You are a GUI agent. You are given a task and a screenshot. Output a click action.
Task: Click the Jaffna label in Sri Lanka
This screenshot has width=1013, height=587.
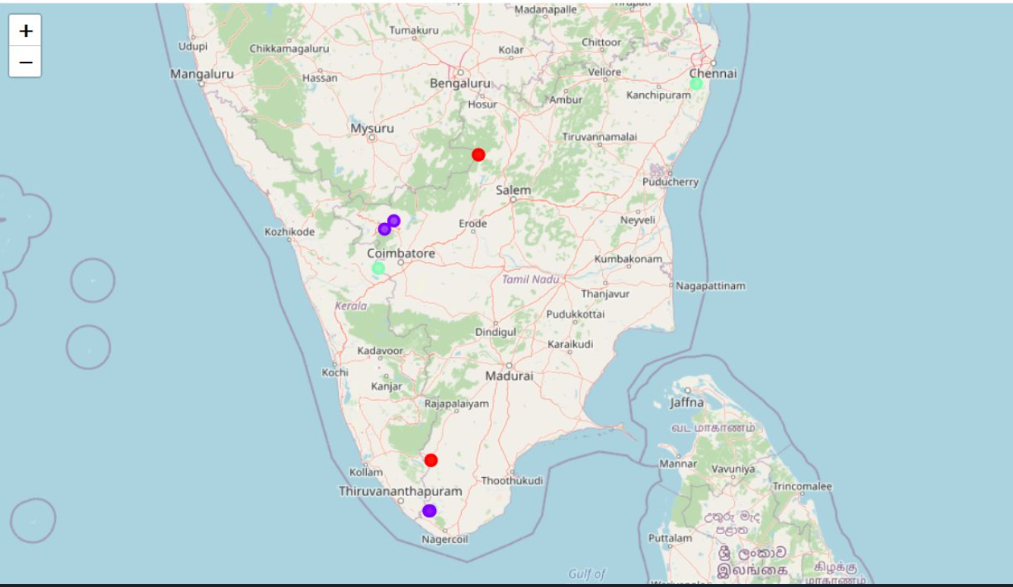[x=688, y=402]
